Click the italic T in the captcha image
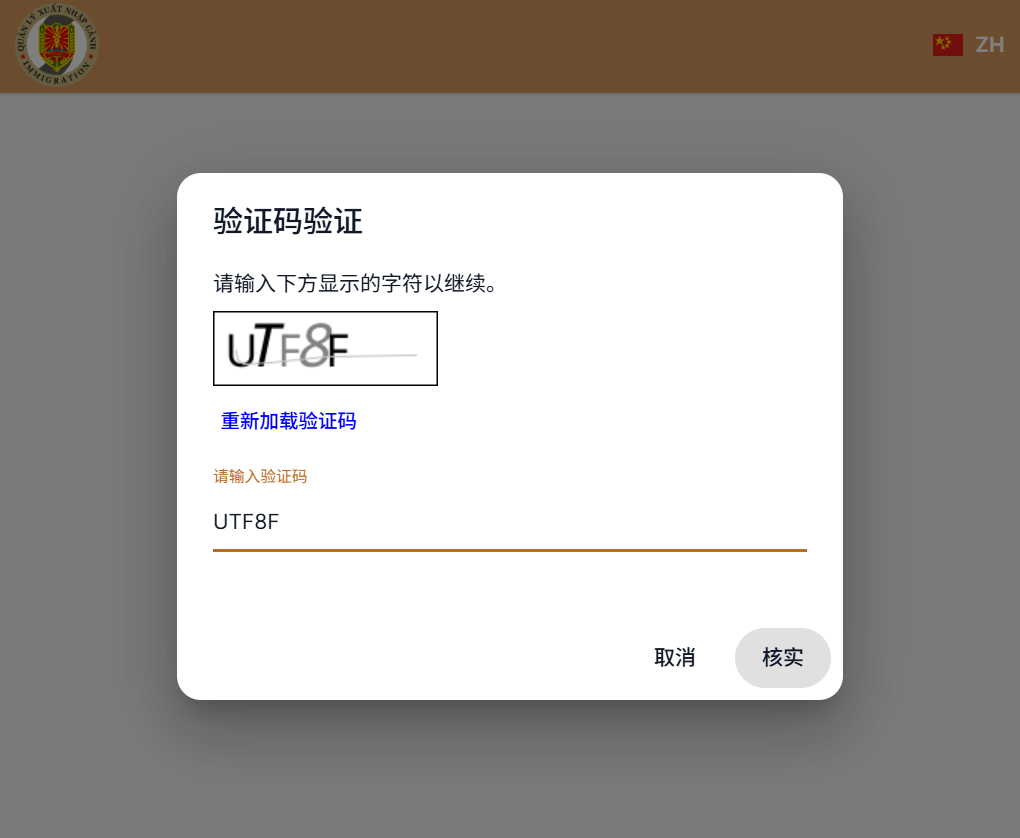Viewport: 1020px width, 838px height. [x=268, y=345]
